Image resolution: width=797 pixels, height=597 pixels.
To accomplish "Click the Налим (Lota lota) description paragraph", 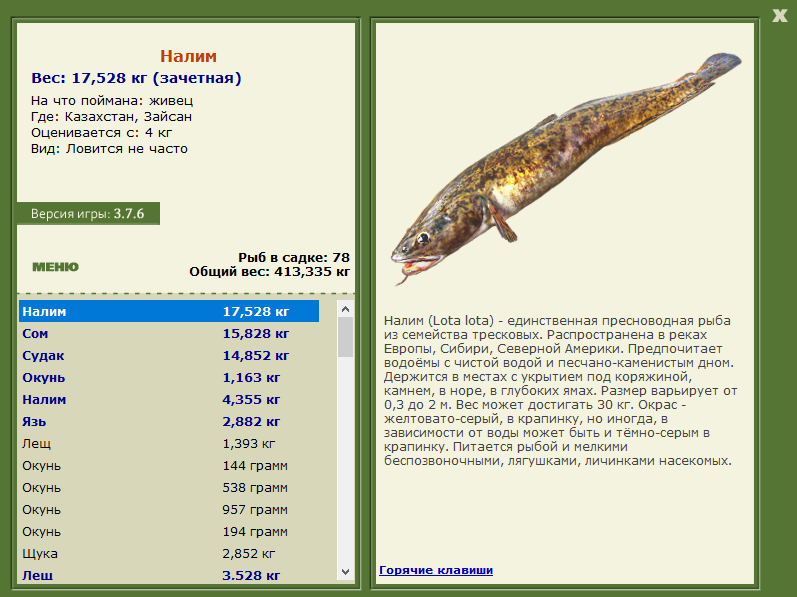I will pyautogui.click(x=561, y=391).
